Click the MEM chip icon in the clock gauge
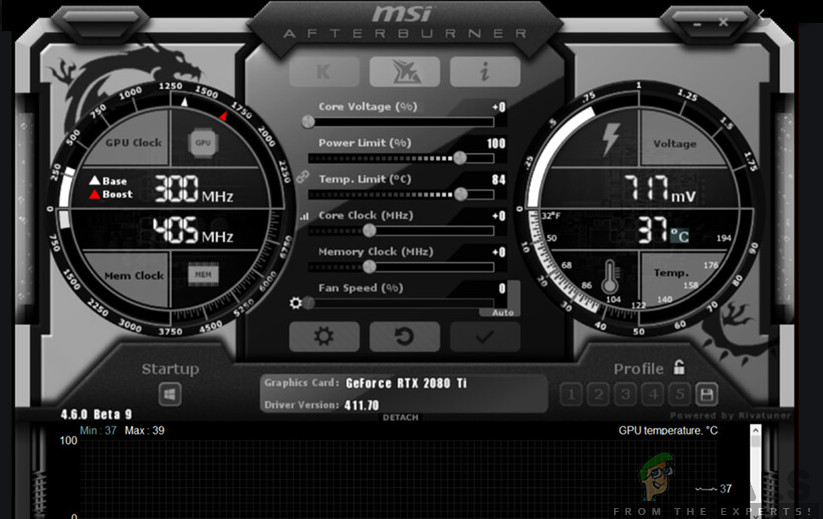Viewport: 823px width, 519px height. [x=203, y=274]
